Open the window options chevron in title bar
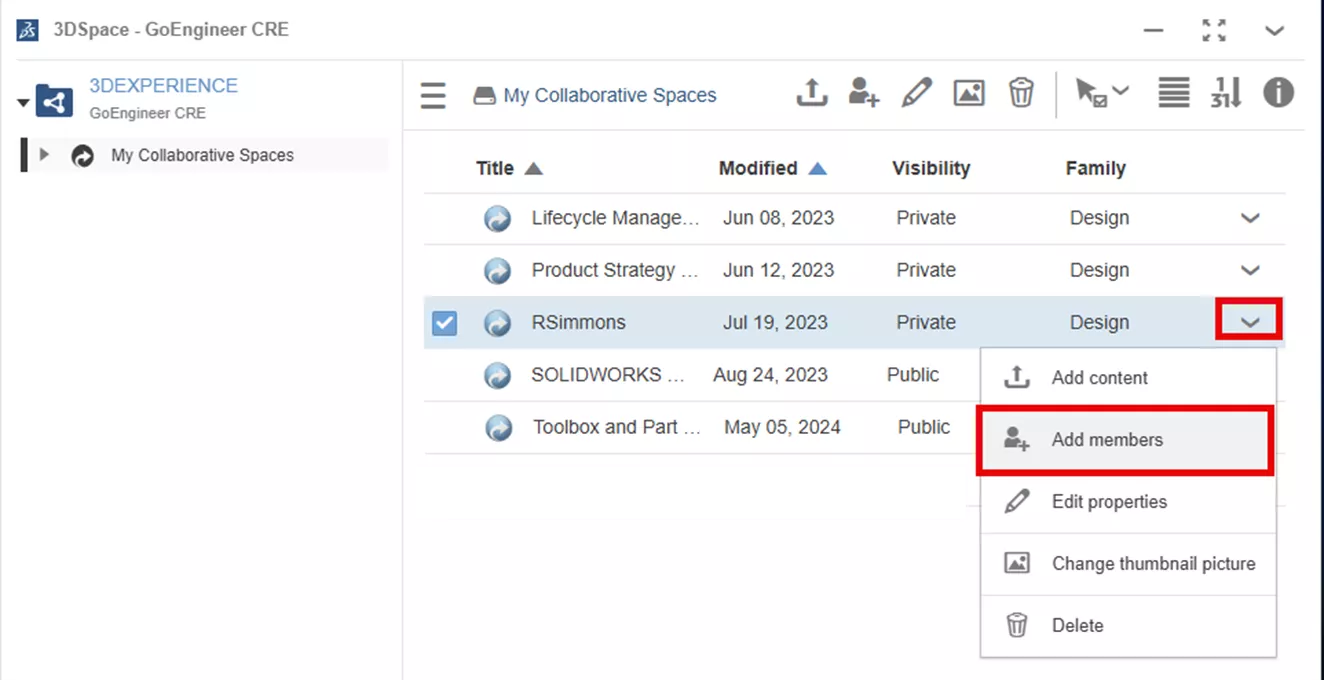This screenshot has width=1324, height=680. (x=1274, y=31)
